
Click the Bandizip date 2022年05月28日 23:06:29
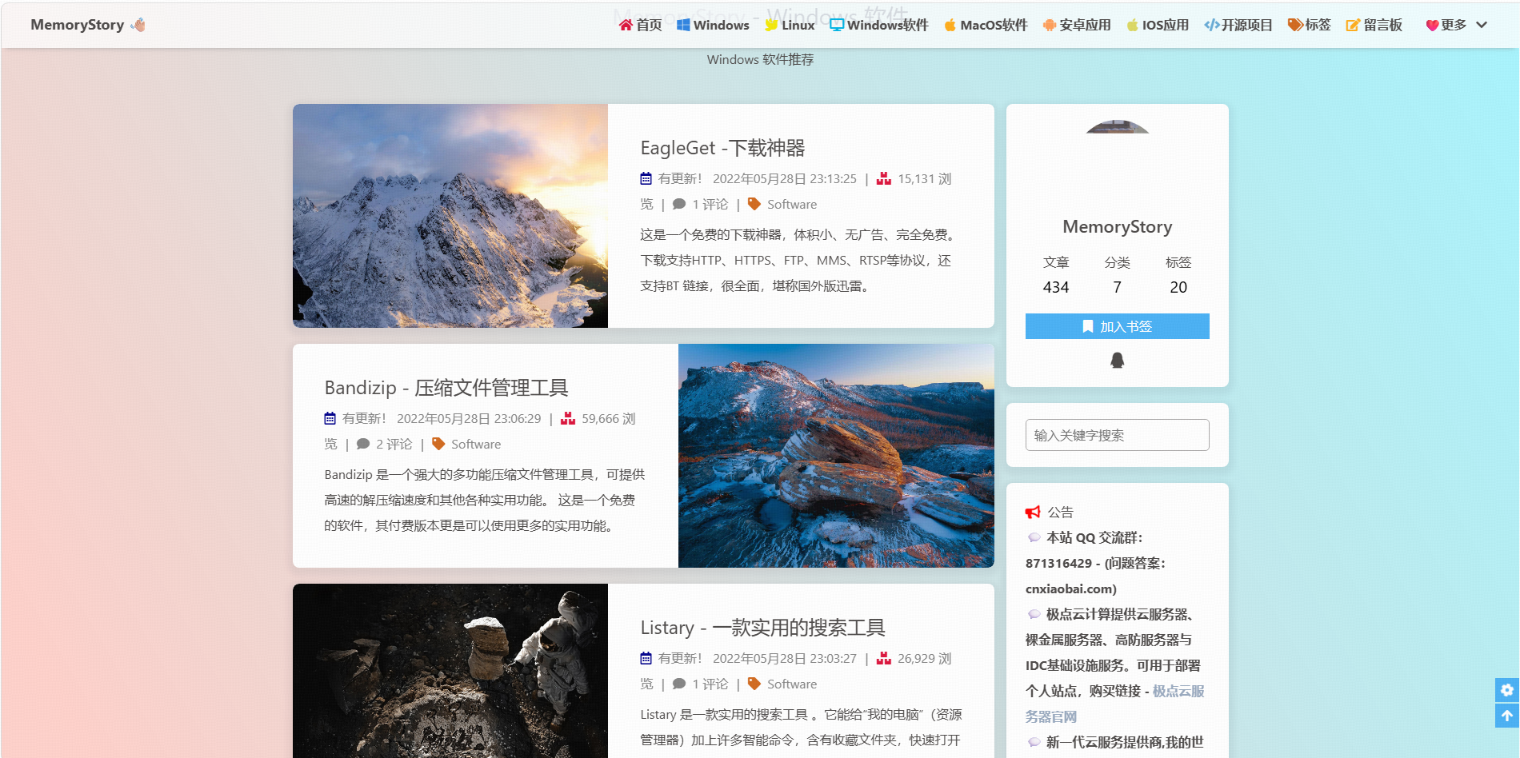(x=469, y=419)
